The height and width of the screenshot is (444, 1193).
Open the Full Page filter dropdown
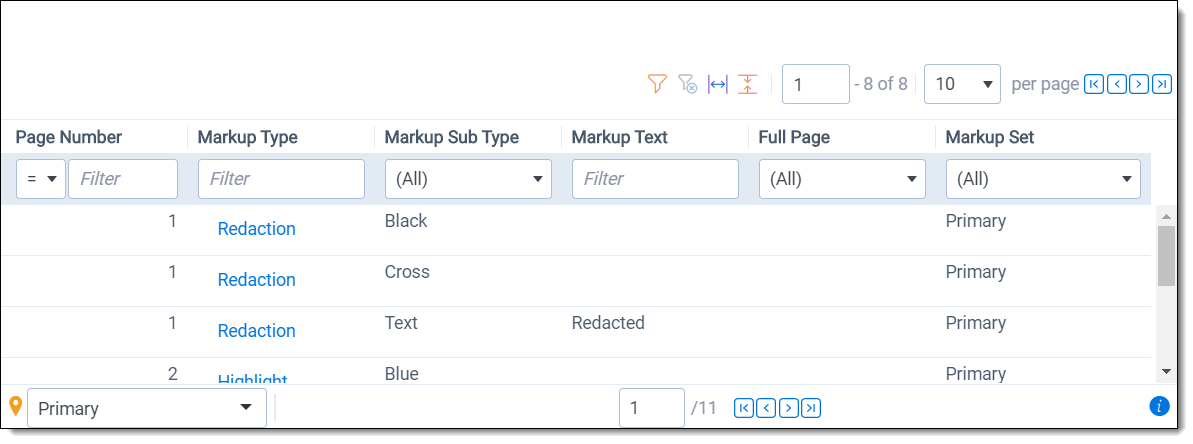[x=842, y=179]
